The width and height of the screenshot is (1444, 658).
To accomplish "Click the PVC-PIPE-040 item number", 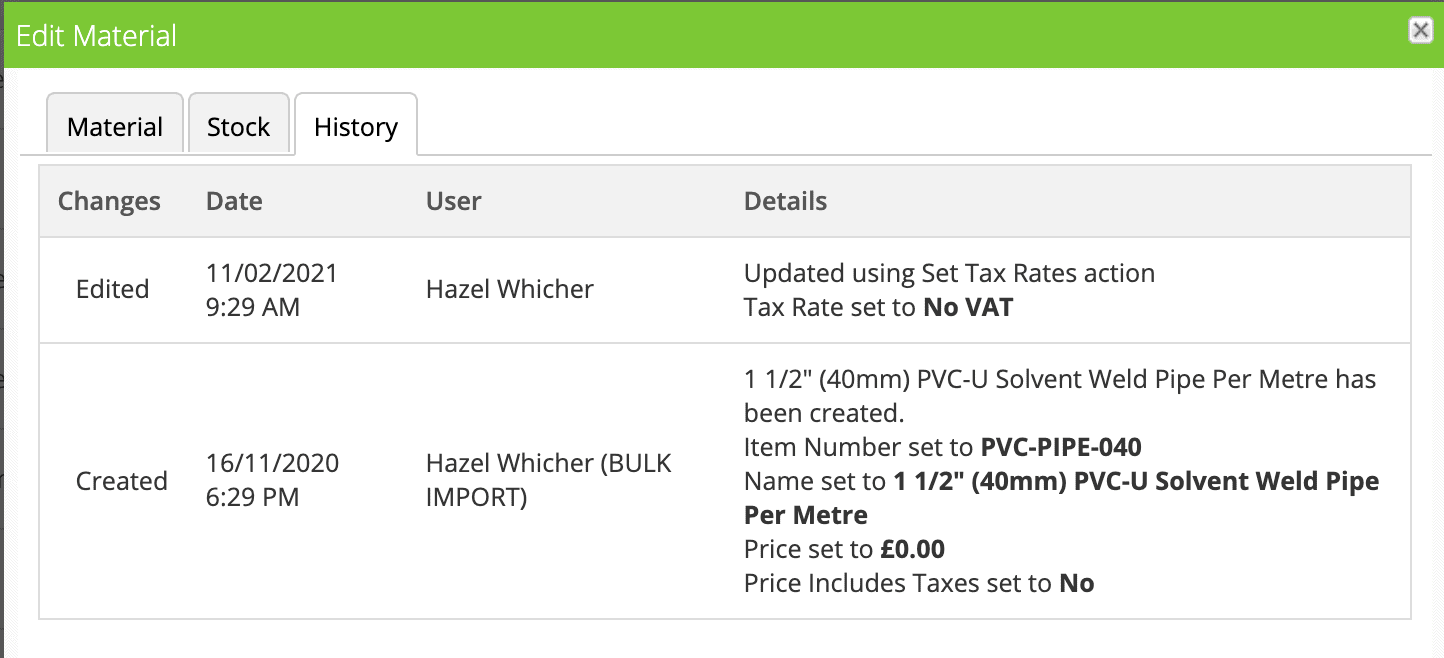I will pyautogui.click(x=1061, y=447).
